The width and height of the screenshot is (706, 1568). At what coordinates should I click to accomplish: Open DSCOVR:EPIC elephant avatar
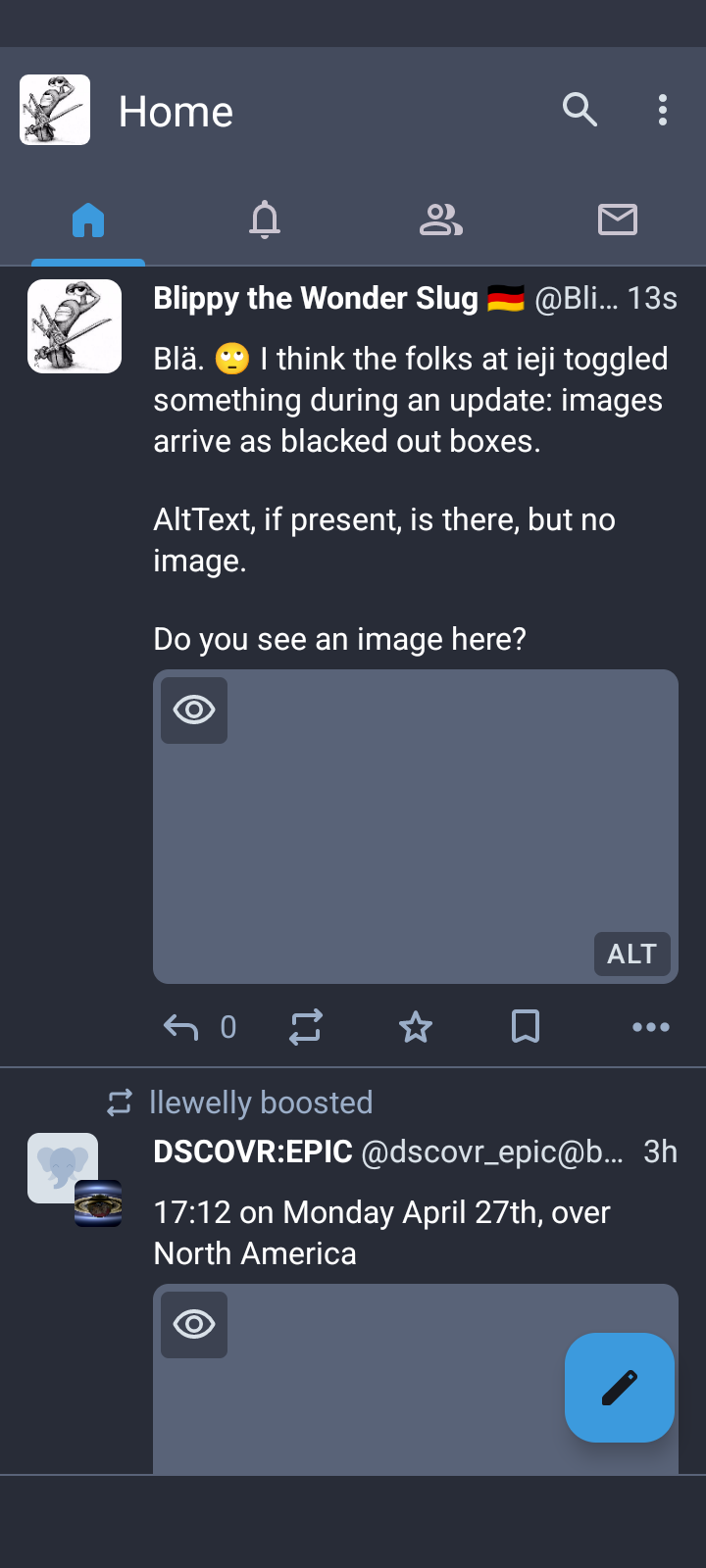63,1168
